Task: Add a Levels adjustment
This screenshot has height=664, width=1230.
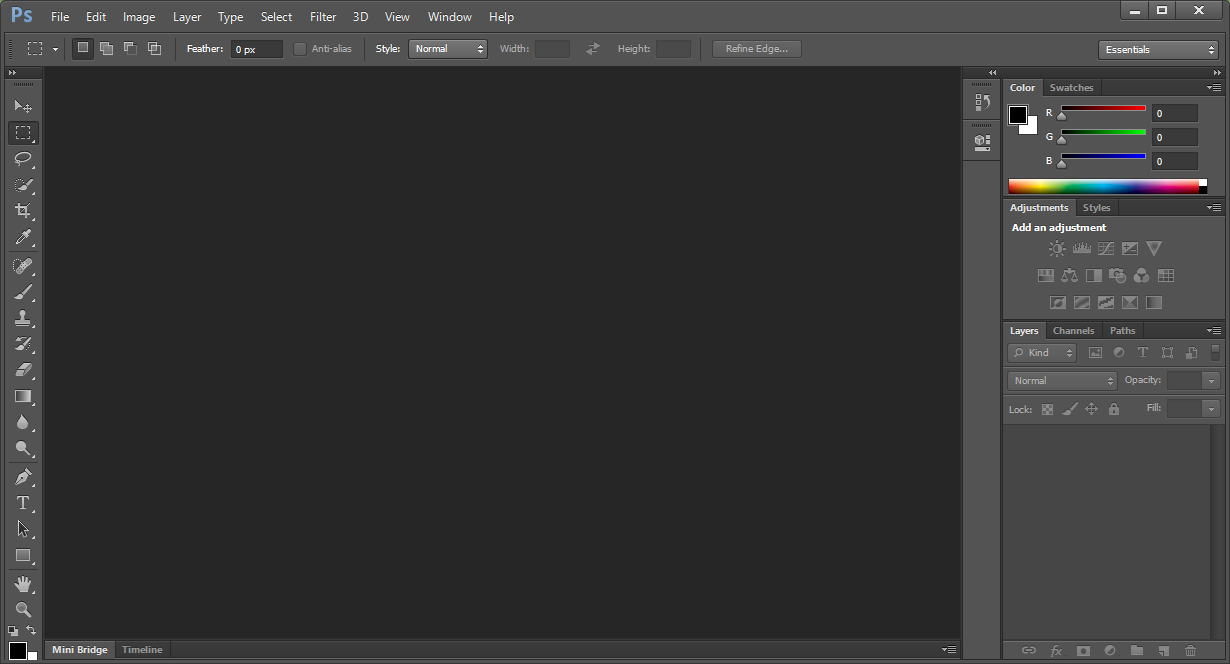Action: (x=1081, y=249)
